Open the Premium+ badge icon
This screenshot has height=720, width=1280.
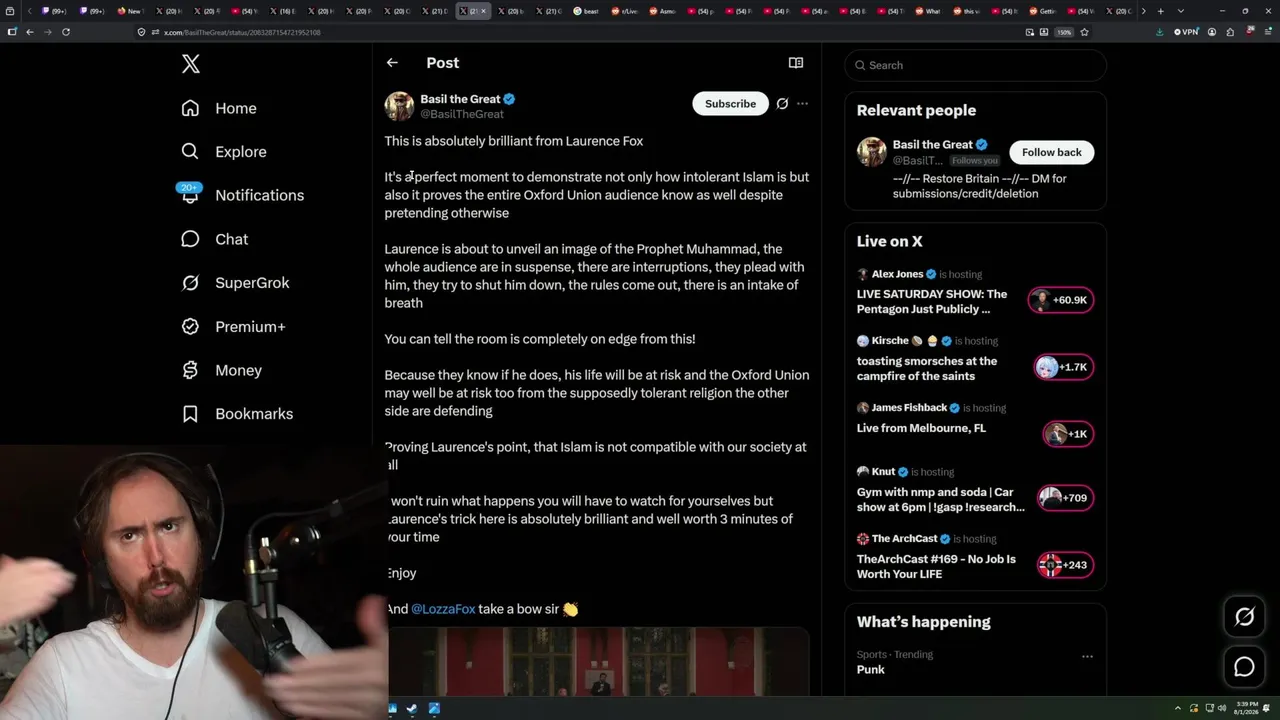point(190,327)
